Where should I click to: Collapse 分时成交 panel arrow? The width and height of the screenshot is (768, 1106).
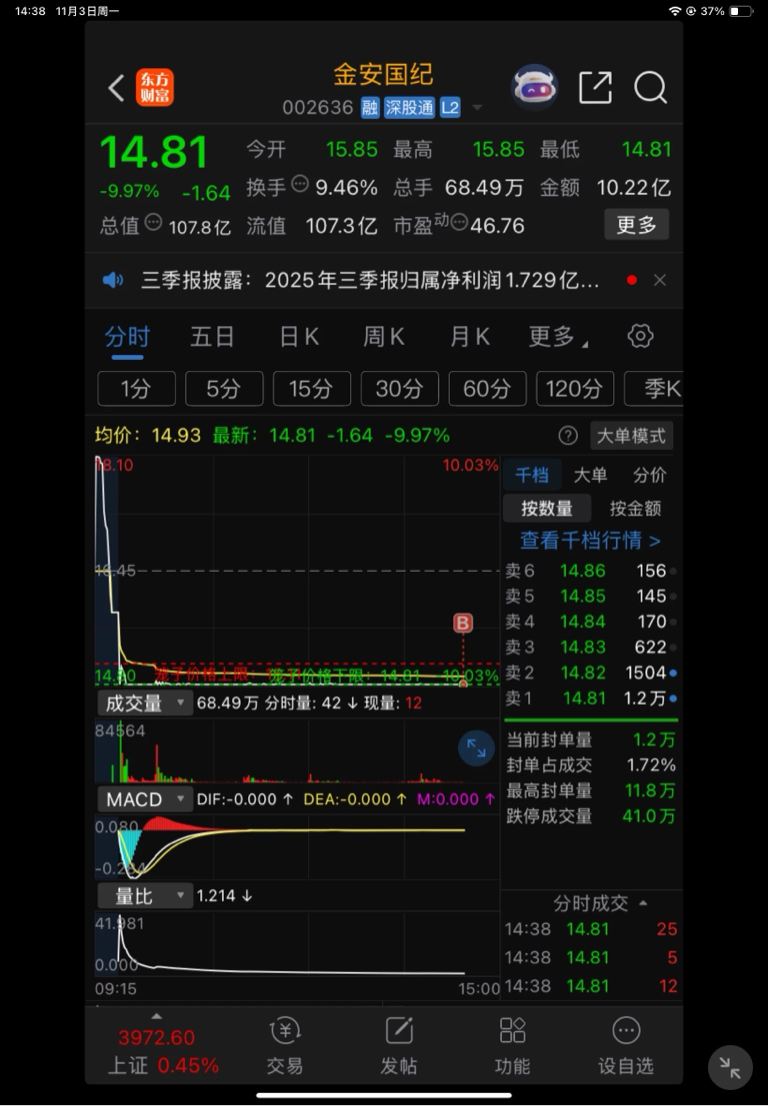[643, 904]
